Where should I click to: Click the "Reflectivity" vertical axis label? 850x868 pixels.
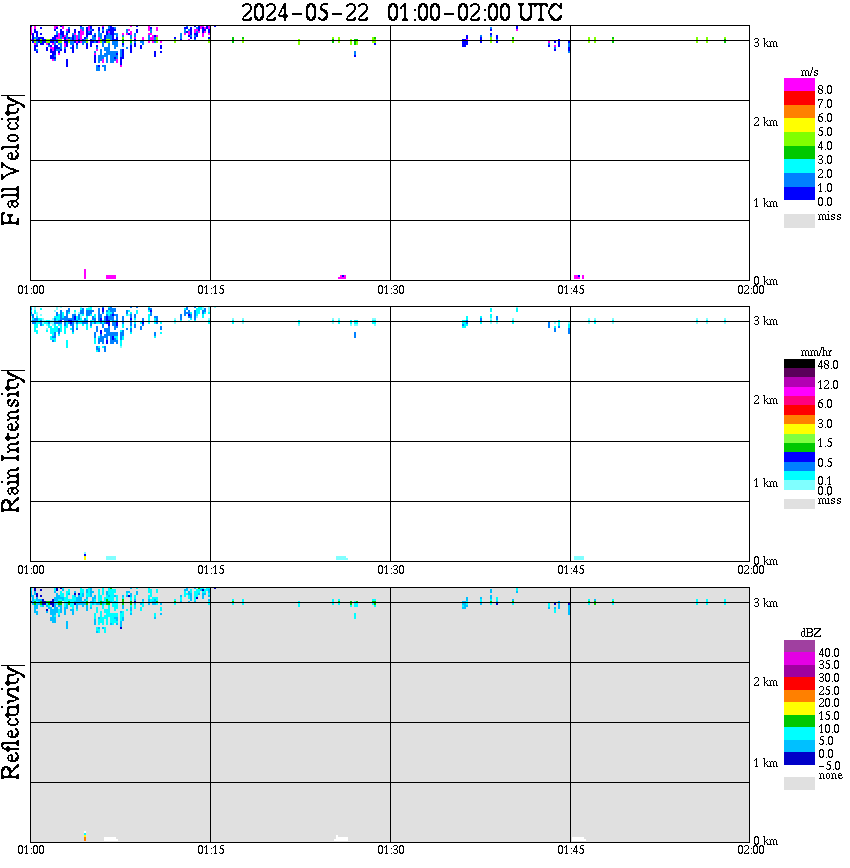[x=11, y=721]
